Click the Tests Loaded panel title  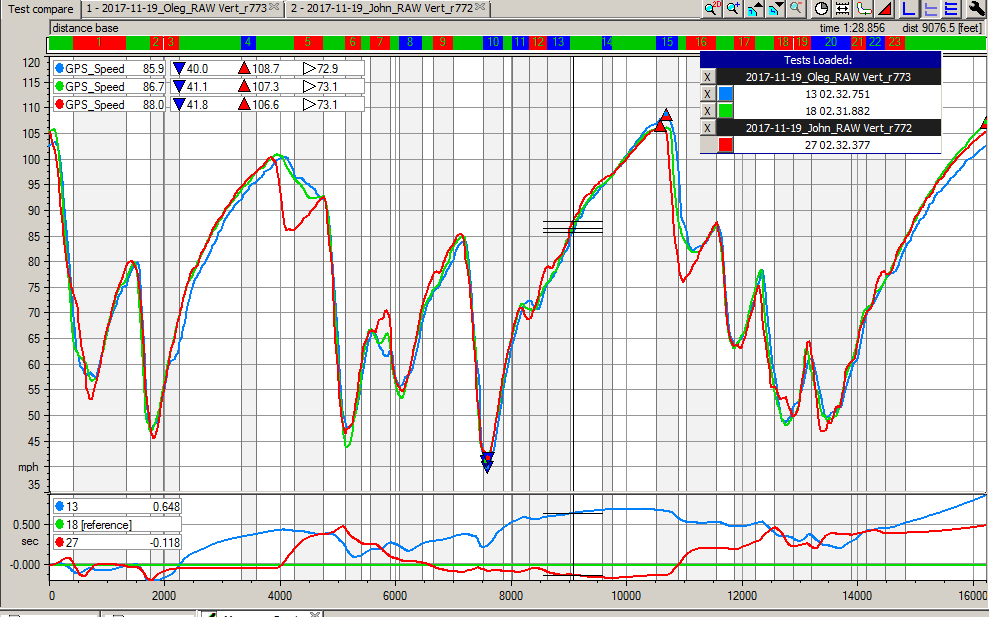(820, 60)
